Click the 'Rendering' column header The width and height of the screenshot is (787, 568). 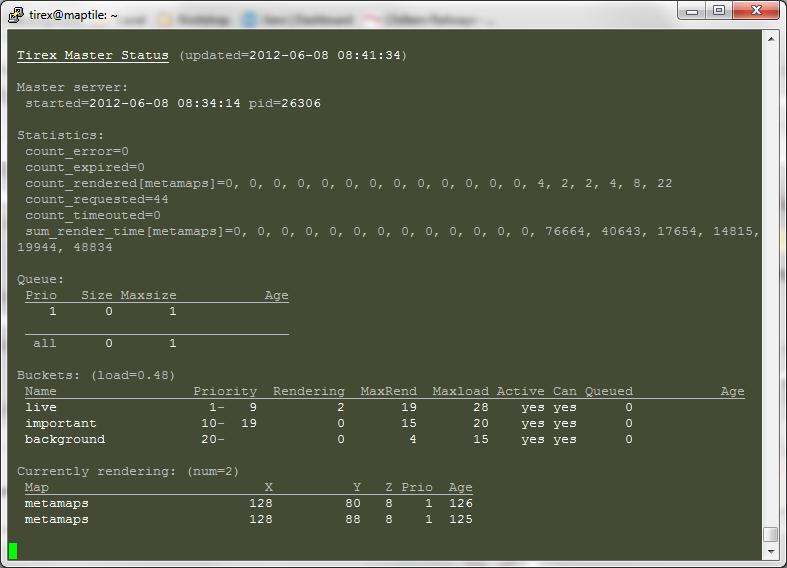pyautogui.click(x=309, y=391)
